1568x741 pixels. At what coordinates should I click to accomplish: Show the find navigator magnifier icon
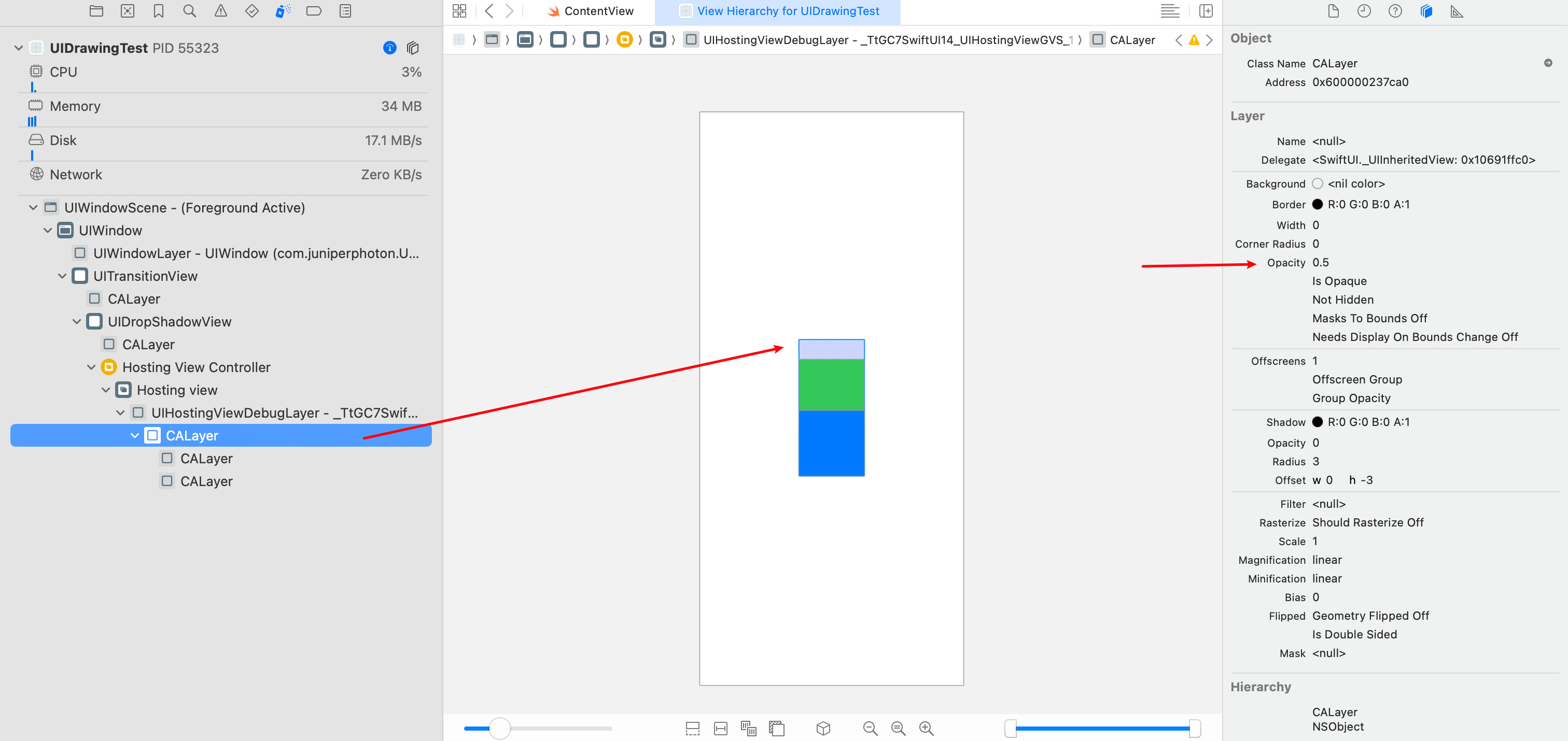[x=189, y=11]
